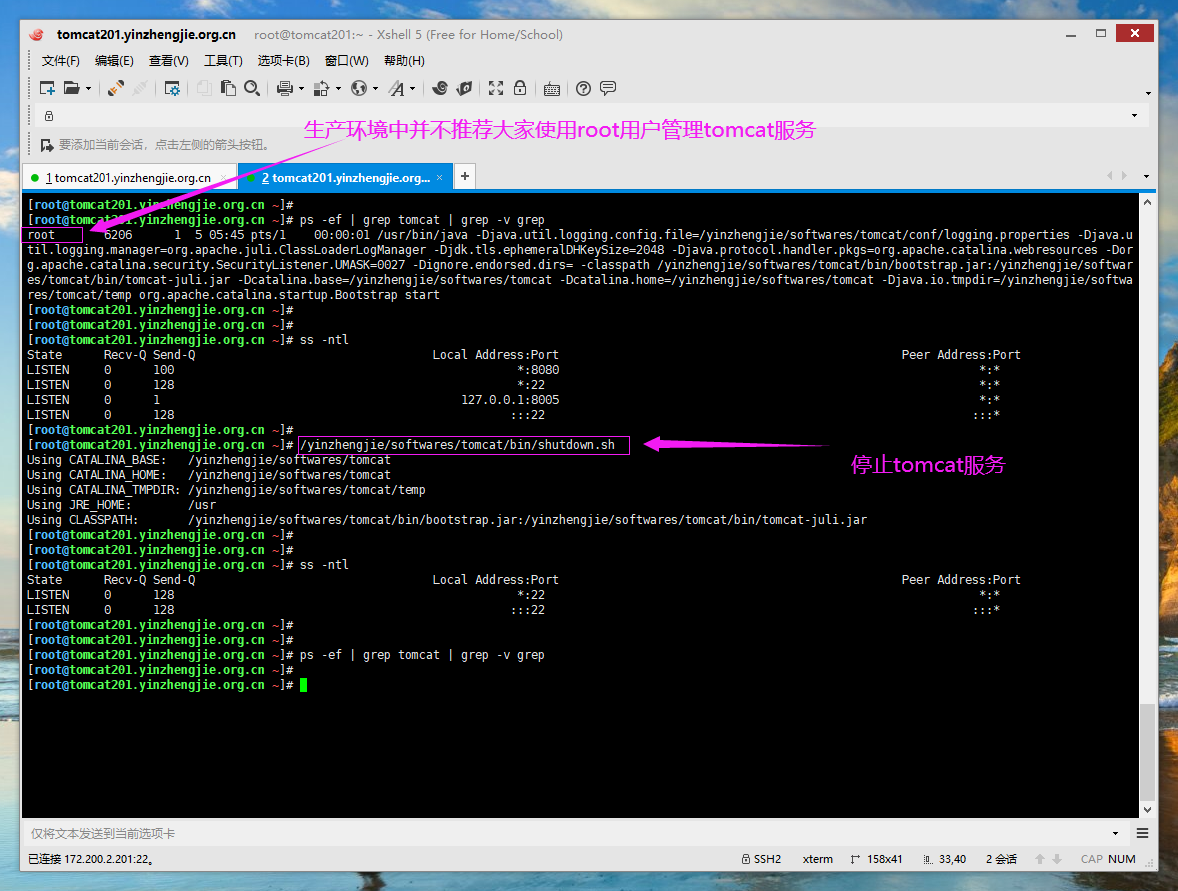This screenshot has height=891, width=1178.
Task: Close tab 1 with its X
Action: 223,178
